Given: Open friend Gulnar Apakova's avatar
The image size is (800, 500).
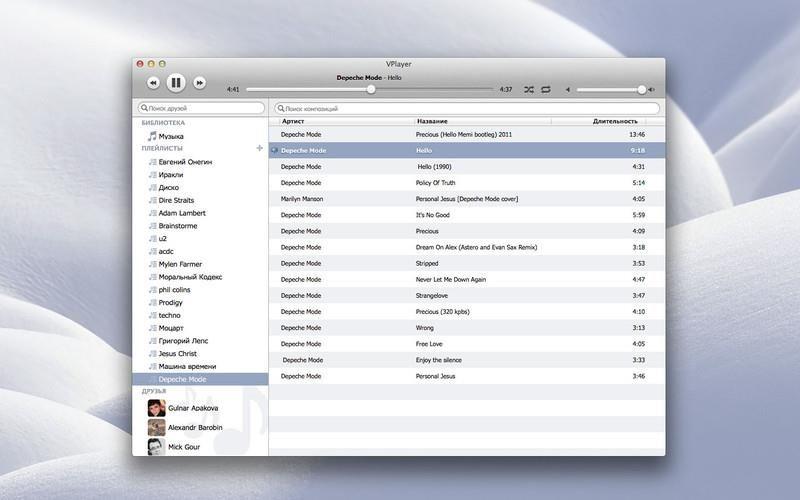Looking at the screenshot, I should click(157, 408).
